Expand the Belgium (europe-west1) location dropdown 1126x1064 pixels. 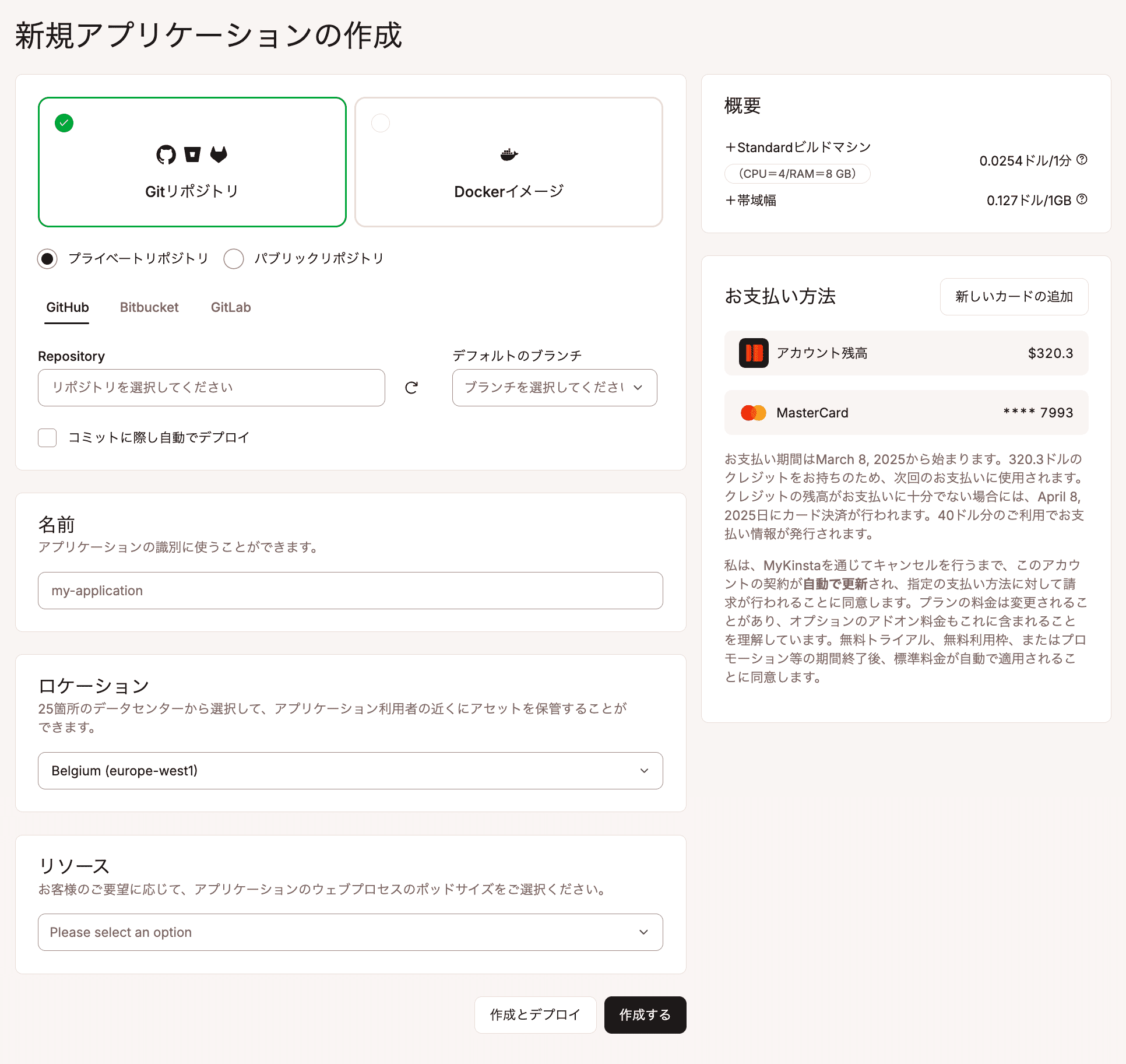point(350,771)
